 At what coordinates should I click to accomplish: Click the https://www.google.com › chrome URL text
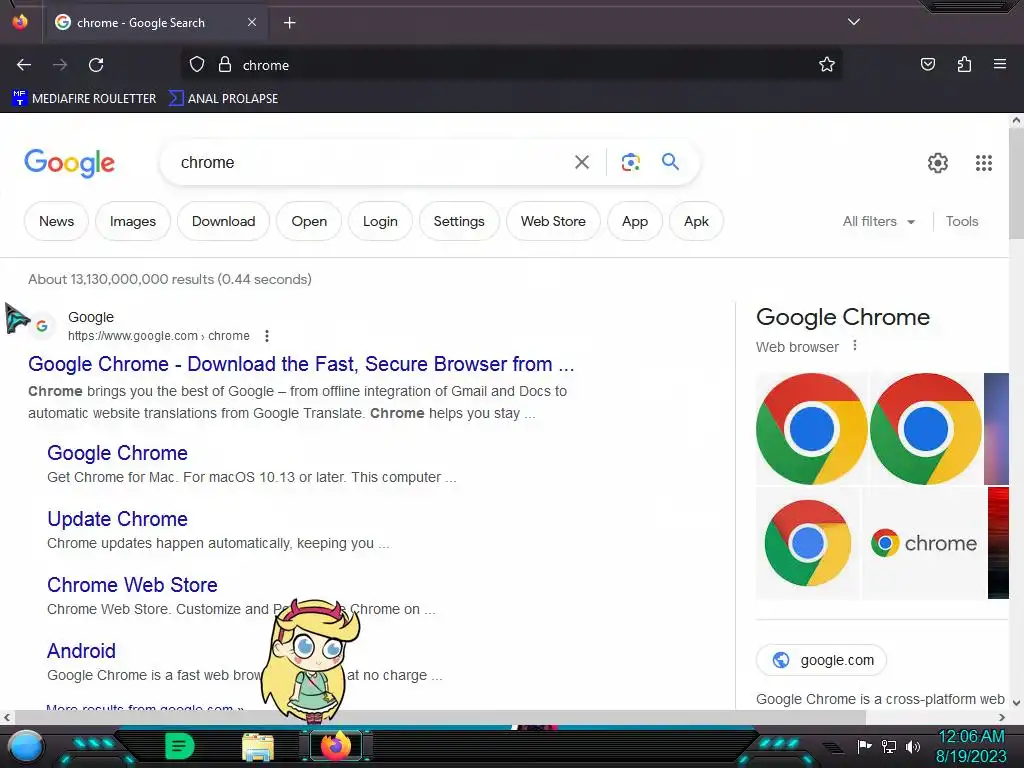coord(159,336)
